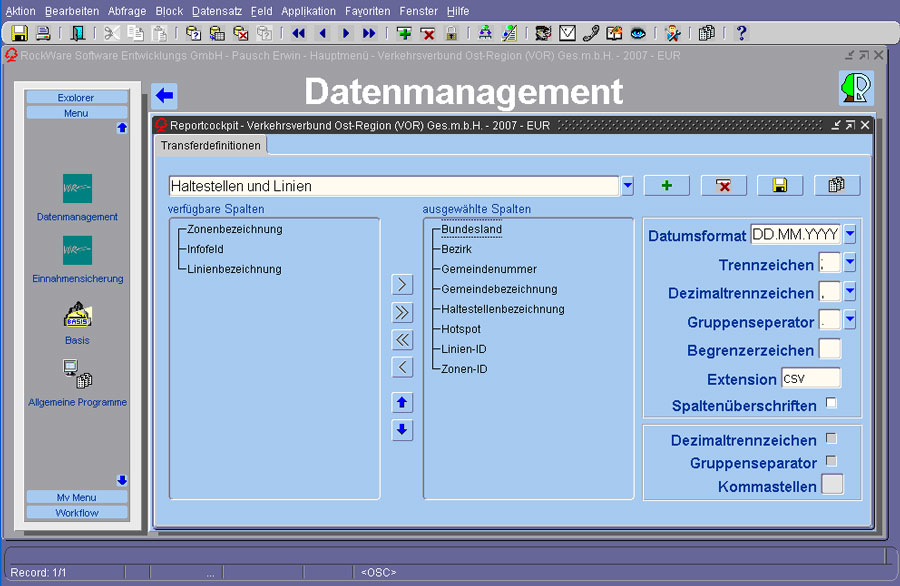
Task: Click the Execute Query table icon
Action: pyautogui.click(x=217, y=33)
